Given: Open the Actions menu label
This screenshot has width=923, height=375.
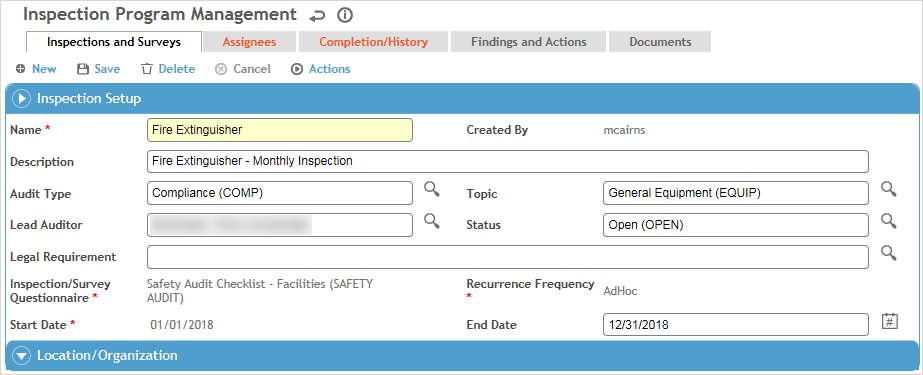Looking at the screenshot, I should click(329, 69).
